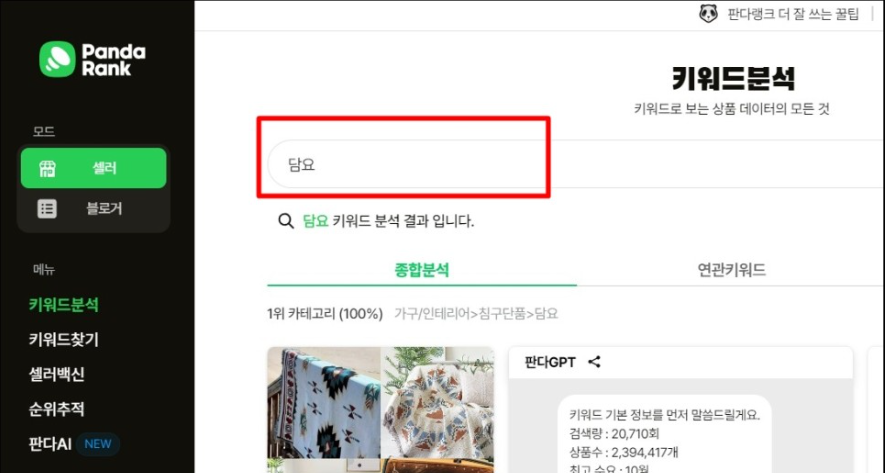Click the Panda Rank logo icon
The height and width of the screenshot is (473, 885).
tap(57, 59)
